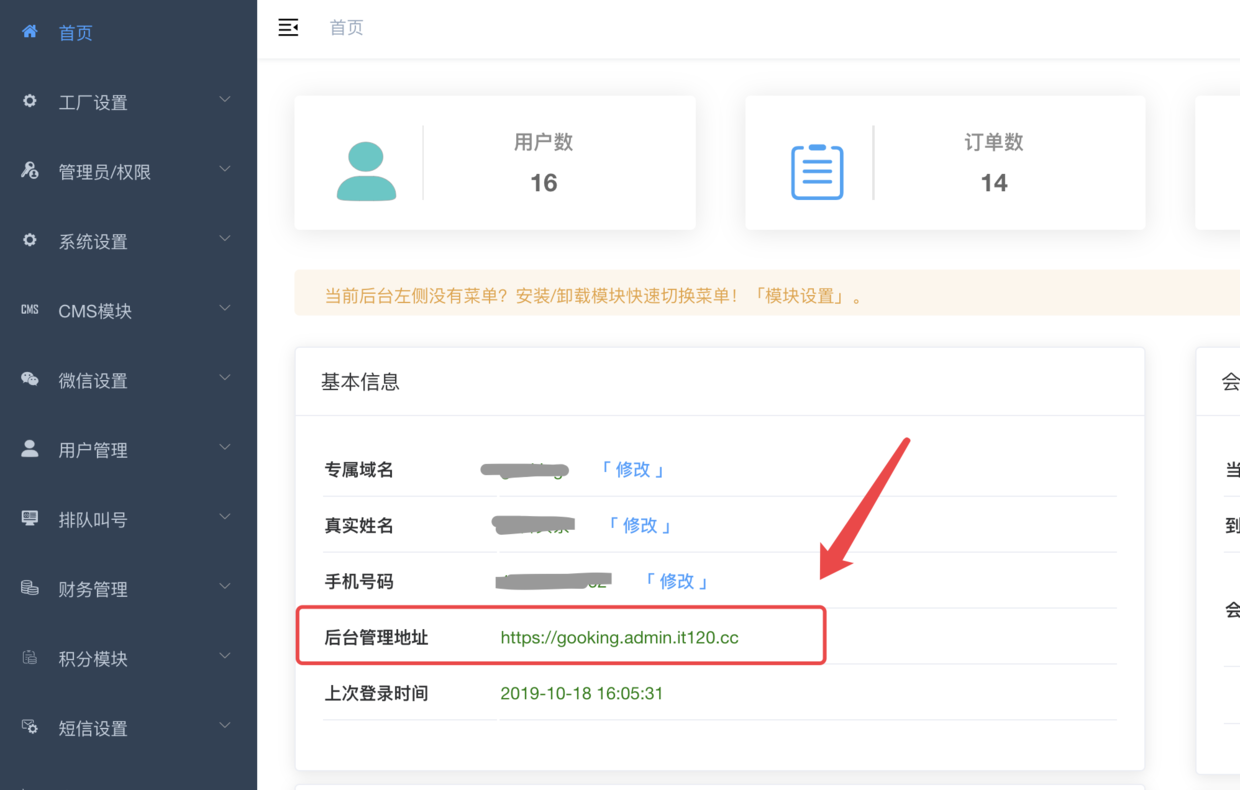Click 修改 next to 真实姓名
Viewport: 1240px width, 790px height.
tap(640, 526)
